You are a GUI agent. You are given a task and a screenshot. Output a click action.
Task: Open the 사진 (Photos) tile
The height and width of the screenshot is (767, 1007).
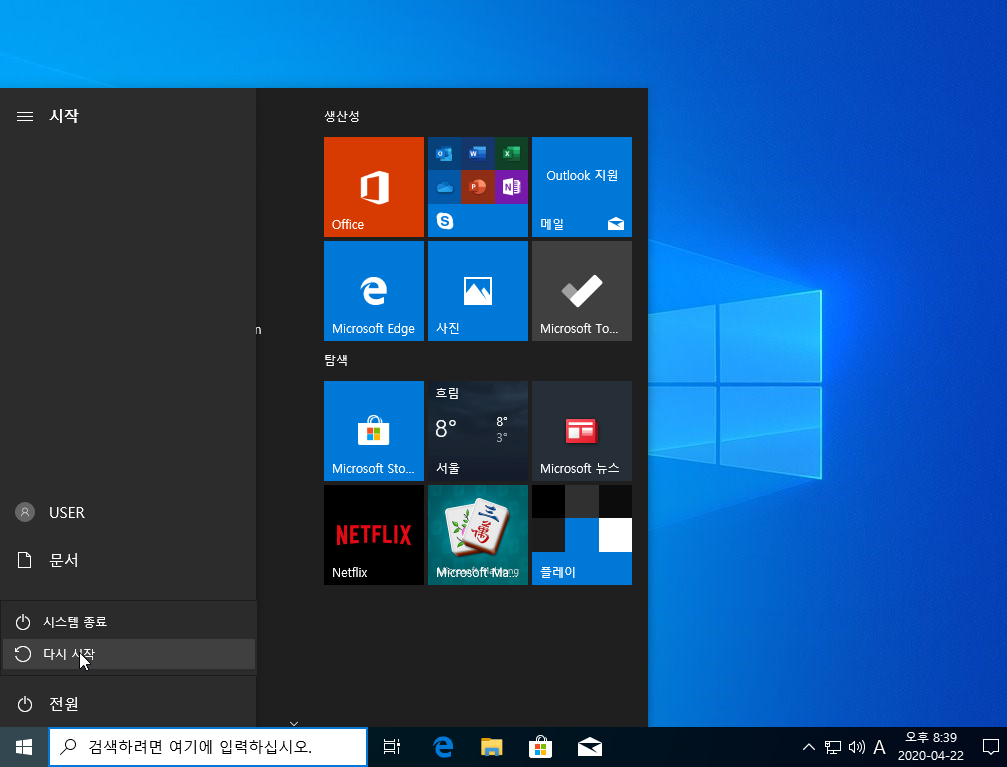pos(478,290)
